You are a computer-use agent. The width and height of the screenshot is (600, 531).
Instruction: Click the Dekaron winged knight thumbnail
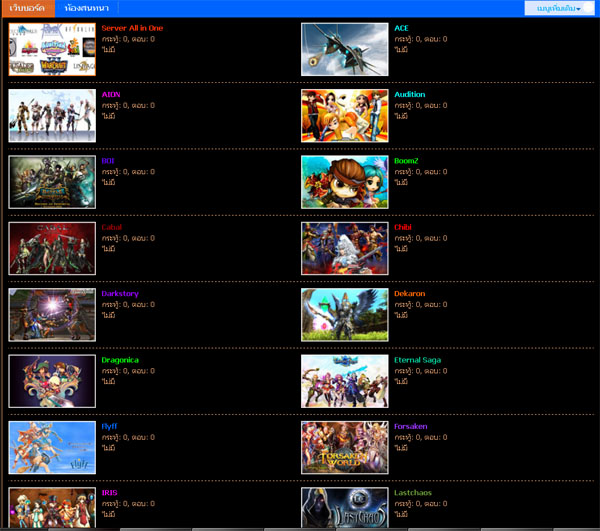pyautogui.click(x=345, y=315)
